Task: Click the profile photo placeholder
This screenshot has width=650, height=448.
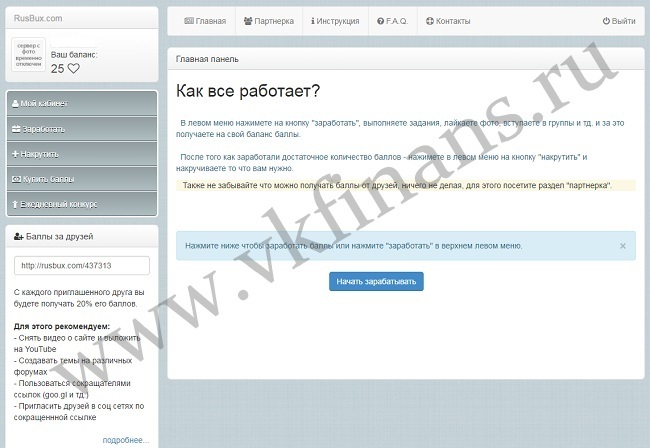Action: tap(29, 55)
